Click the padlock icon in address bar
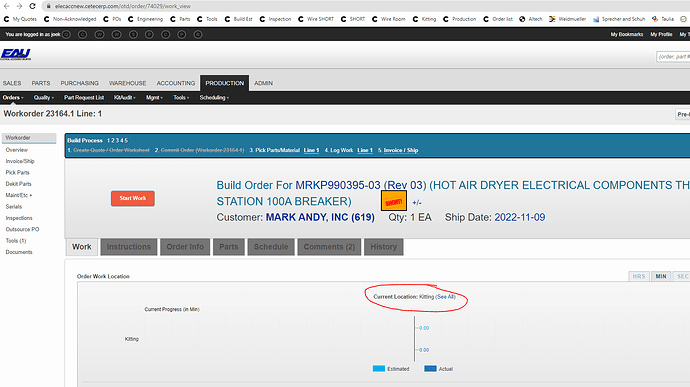This screenshot has width=690, height=387. coord(49,6)
